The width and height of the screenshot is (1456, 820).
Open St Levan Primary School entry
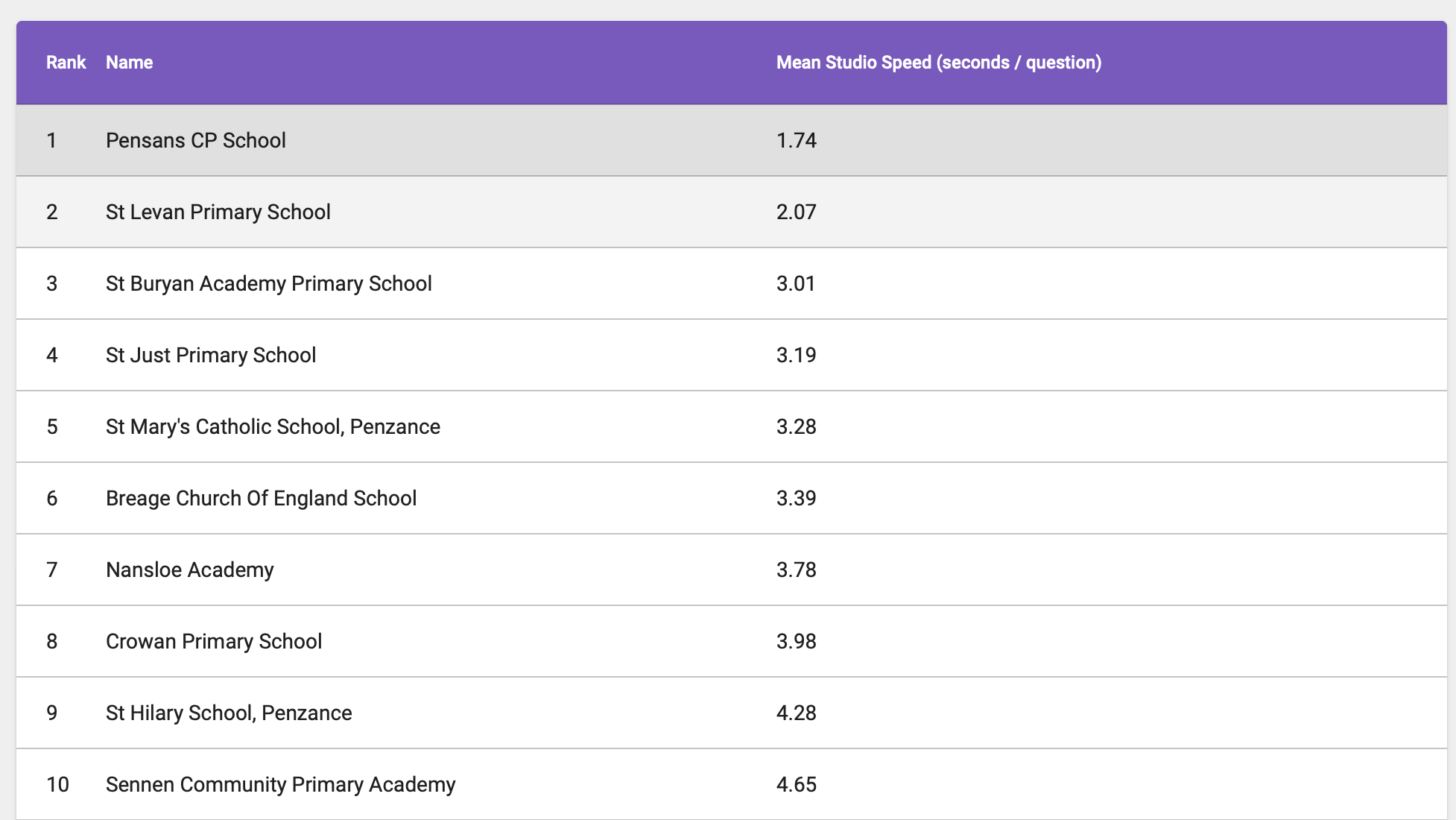coord(218,212)
